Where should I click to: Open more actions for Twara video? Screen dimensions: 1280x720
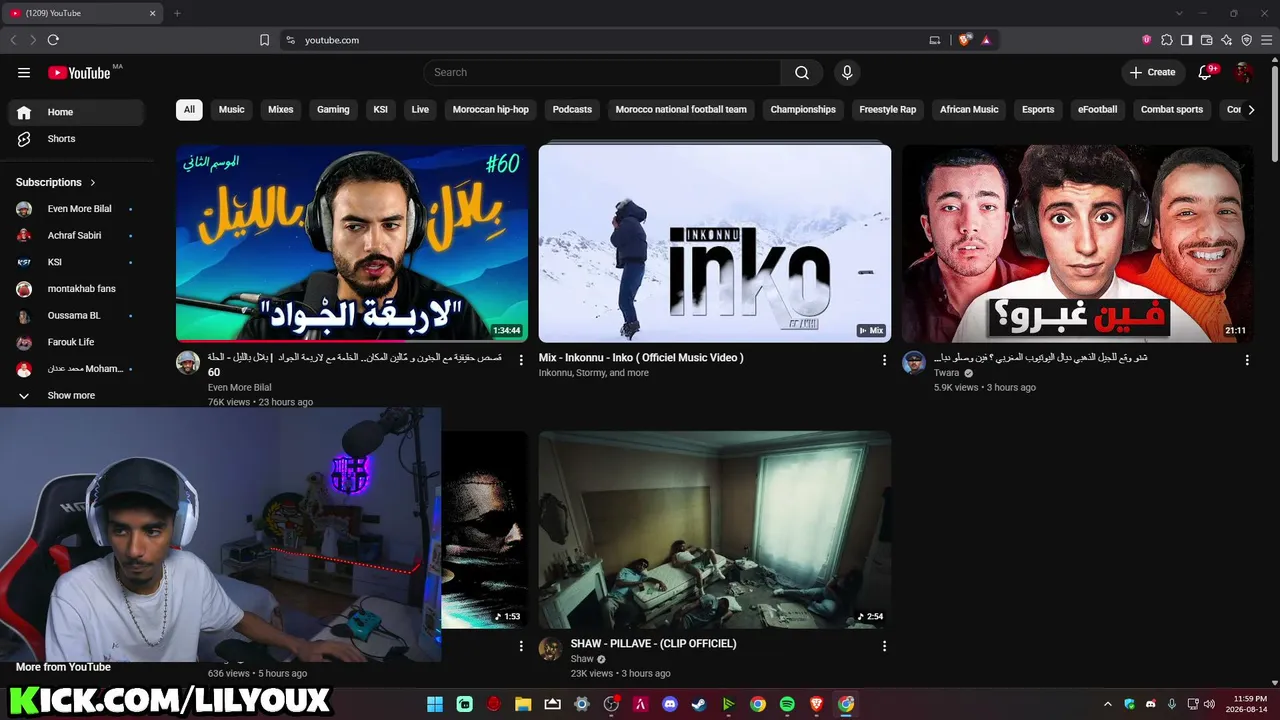[1247, 360]
